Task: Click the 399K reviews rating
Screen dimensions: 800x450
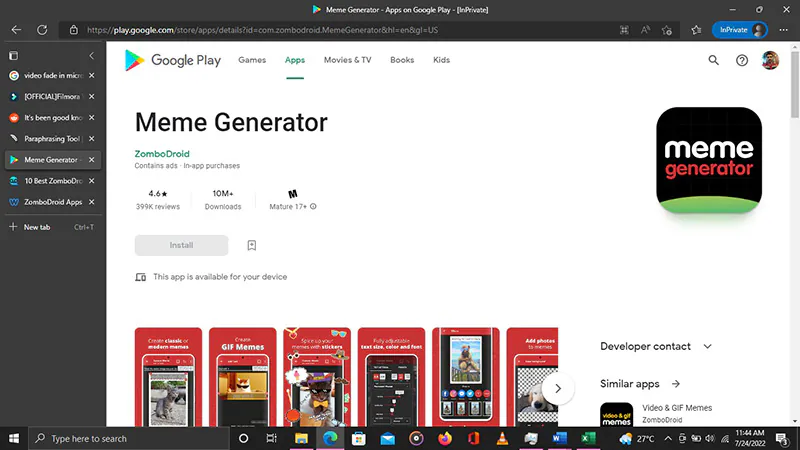Action: coord(158,200)
